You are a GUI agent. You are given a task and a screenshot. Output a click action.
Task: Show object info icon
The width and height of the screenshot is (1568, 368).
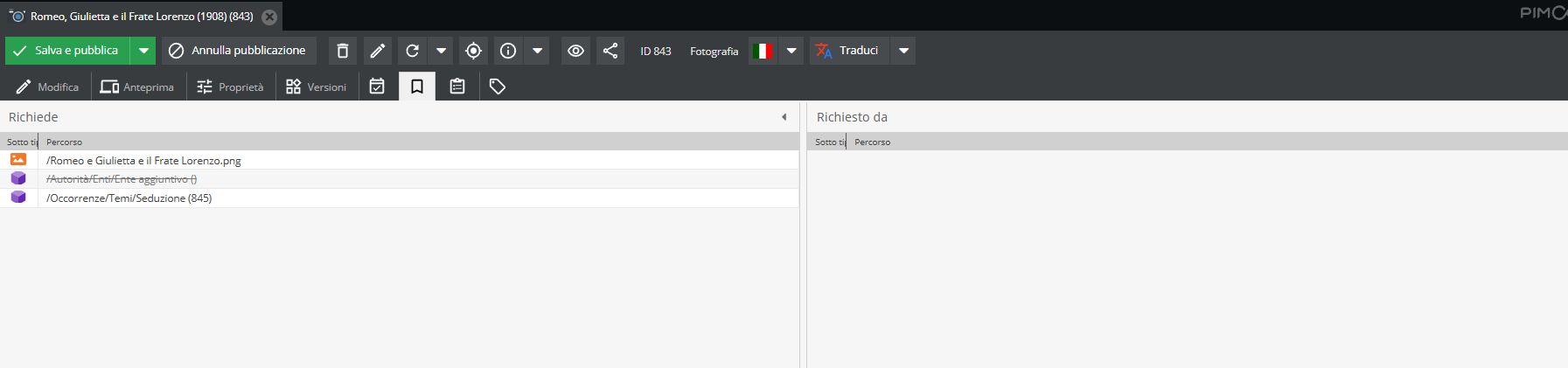508,51
